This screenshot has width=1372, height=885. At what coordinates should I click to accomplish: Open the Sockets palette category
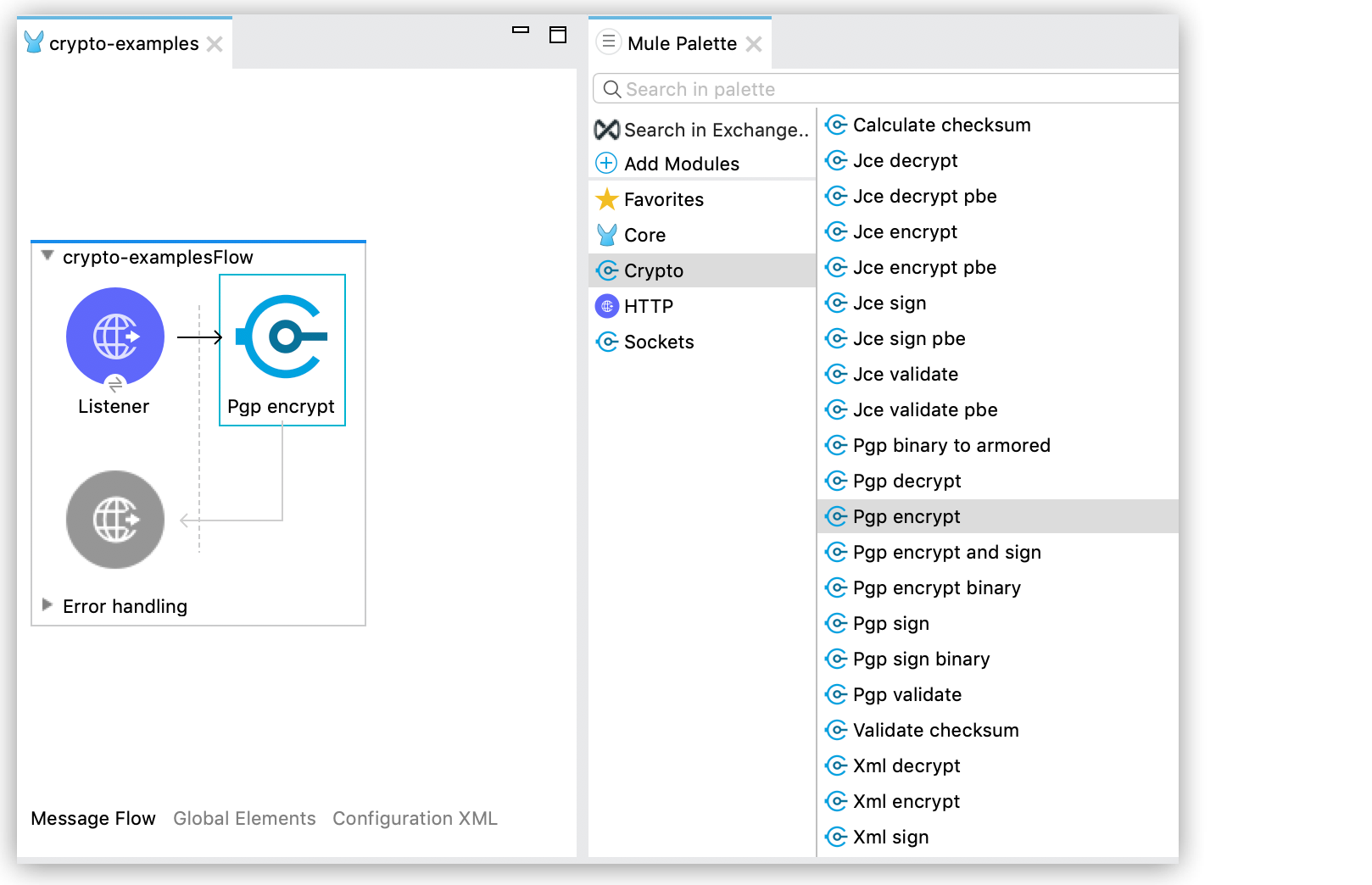pyautogui.click(x=657, y=342)
